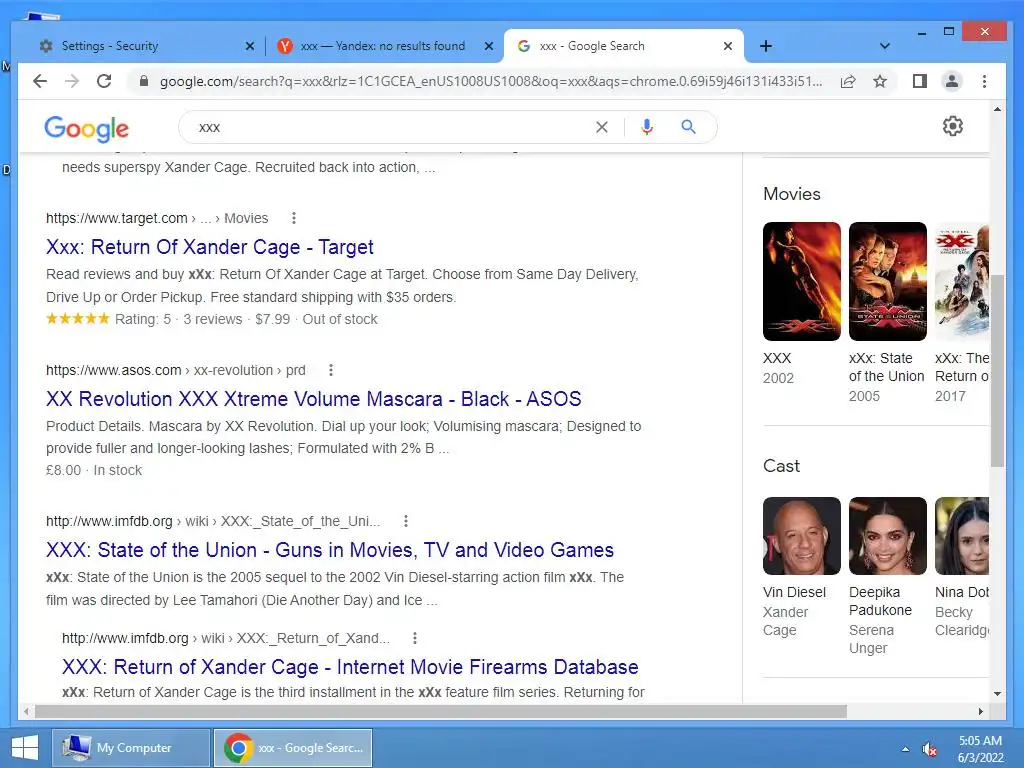Switch to the Yandex no results found tab

pyautogui.click(x=384, y=46)
